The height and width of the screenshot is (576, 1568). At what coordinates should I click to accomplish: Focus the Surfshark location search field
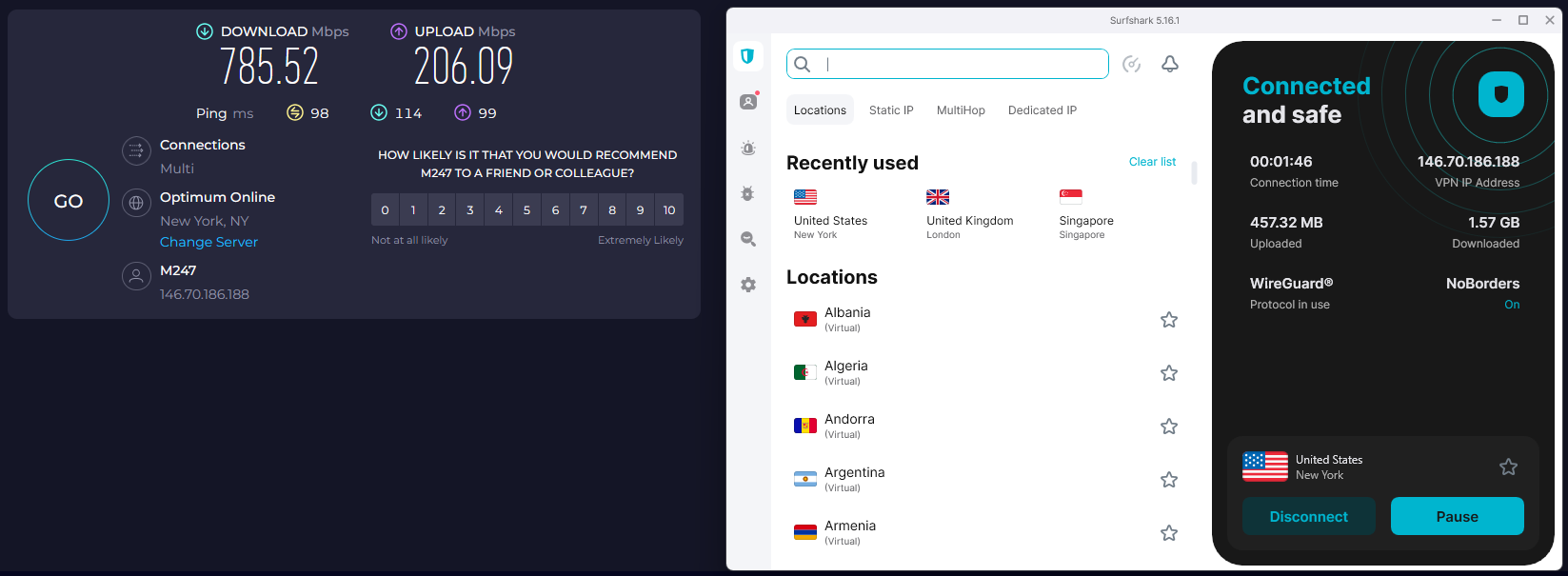pos(947,64)
